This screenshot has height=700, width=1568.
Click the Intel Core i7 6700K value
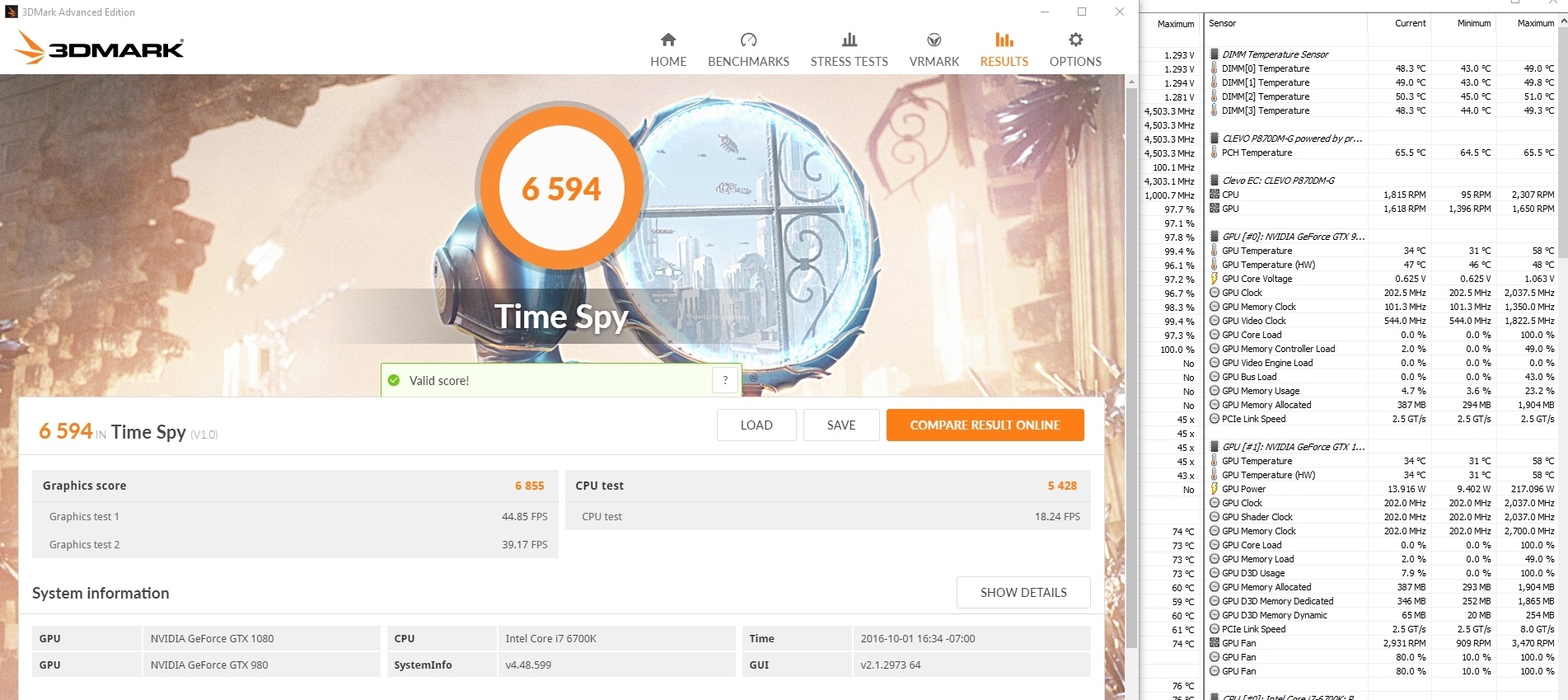point(550,638)
